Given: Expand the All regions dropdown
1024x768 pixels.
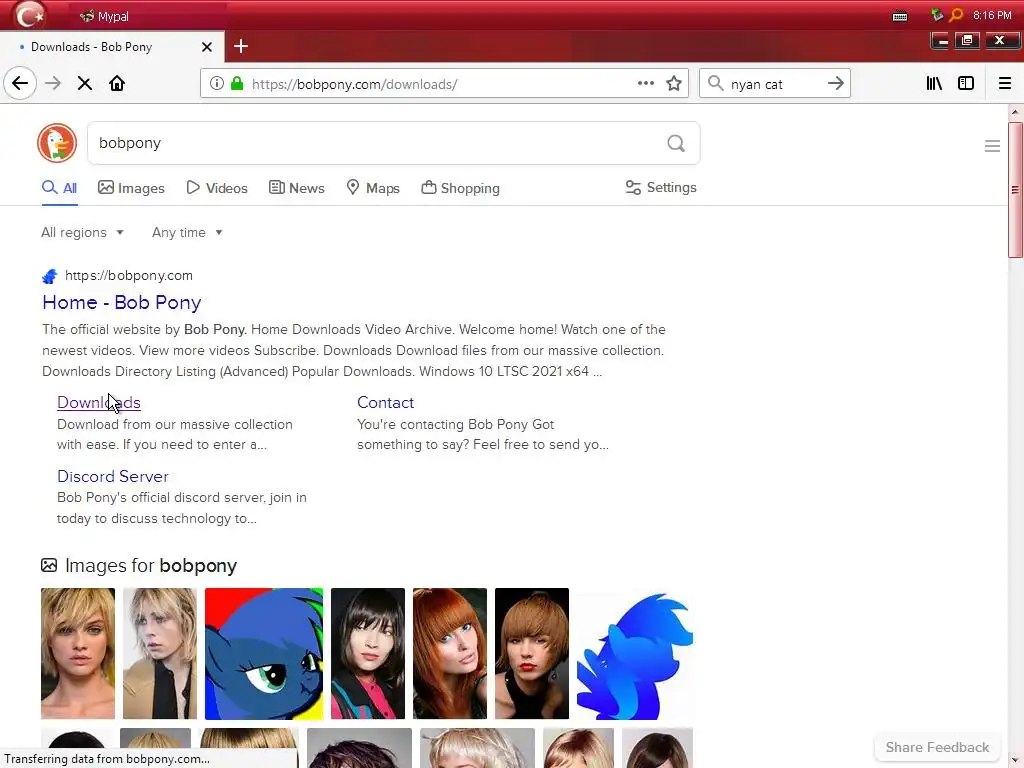Looking at the screenshot, I should tap(82, 232).
